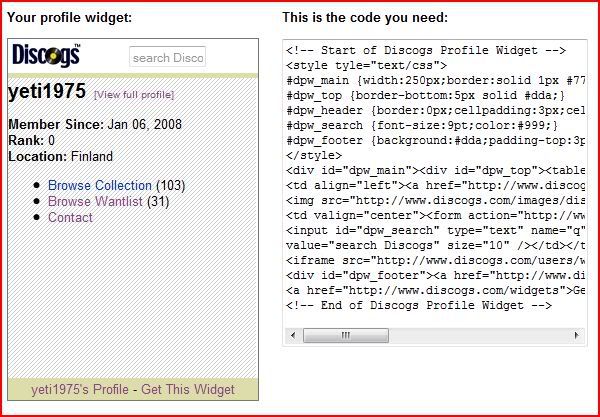
Task: Click the iframe src code line
Action: (435, 261)
